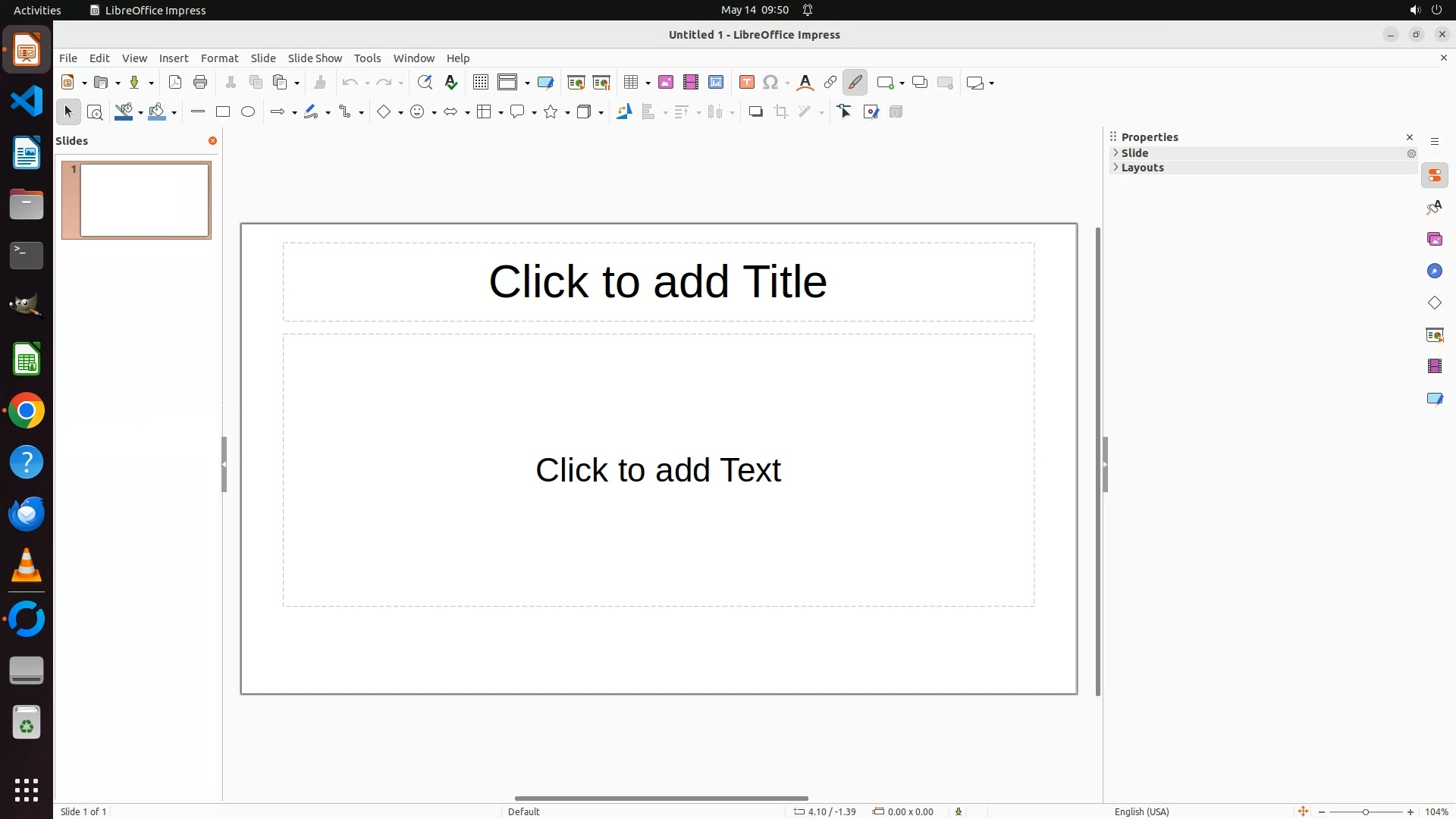The height and width of the screenshot is (819, 1456).
Task: Toggle the Shadow button
Action: click(x=755, y=112)
